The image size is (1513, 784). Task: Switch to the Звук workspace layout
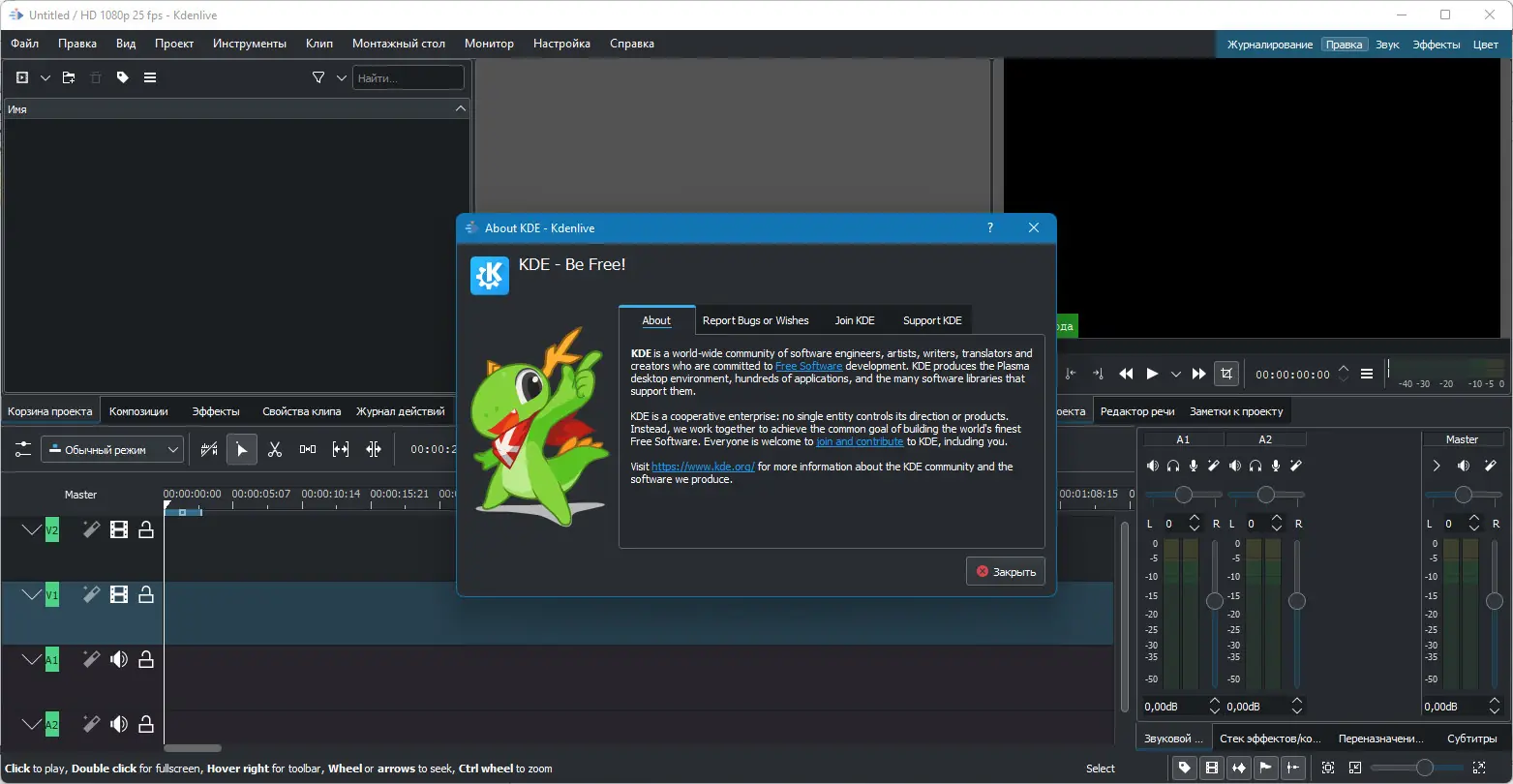[1387, 45]
